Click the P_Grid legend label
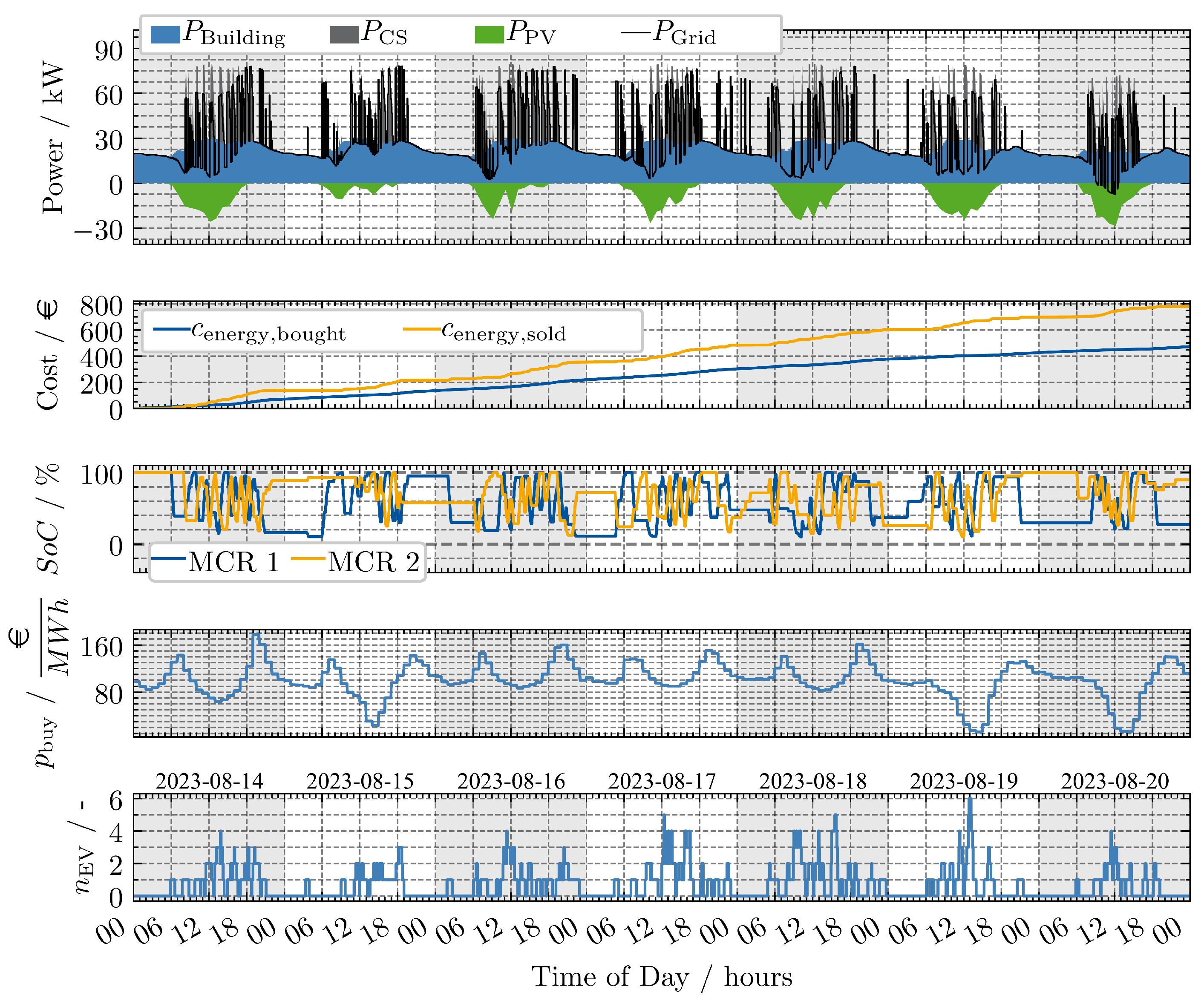Image resolution: width=1204 pixels, height=1001 pixels. [685, 34]
